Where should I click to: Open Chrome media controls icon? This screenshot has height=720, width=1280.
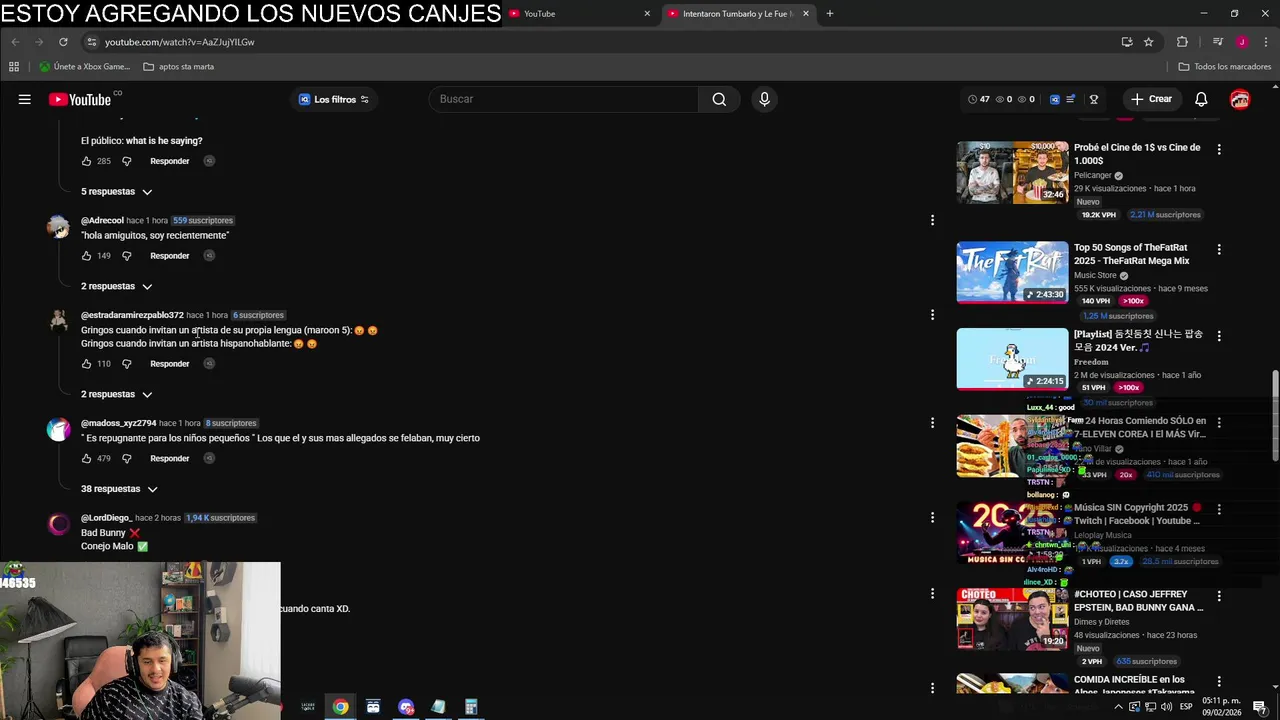[x=1217, y=42]
